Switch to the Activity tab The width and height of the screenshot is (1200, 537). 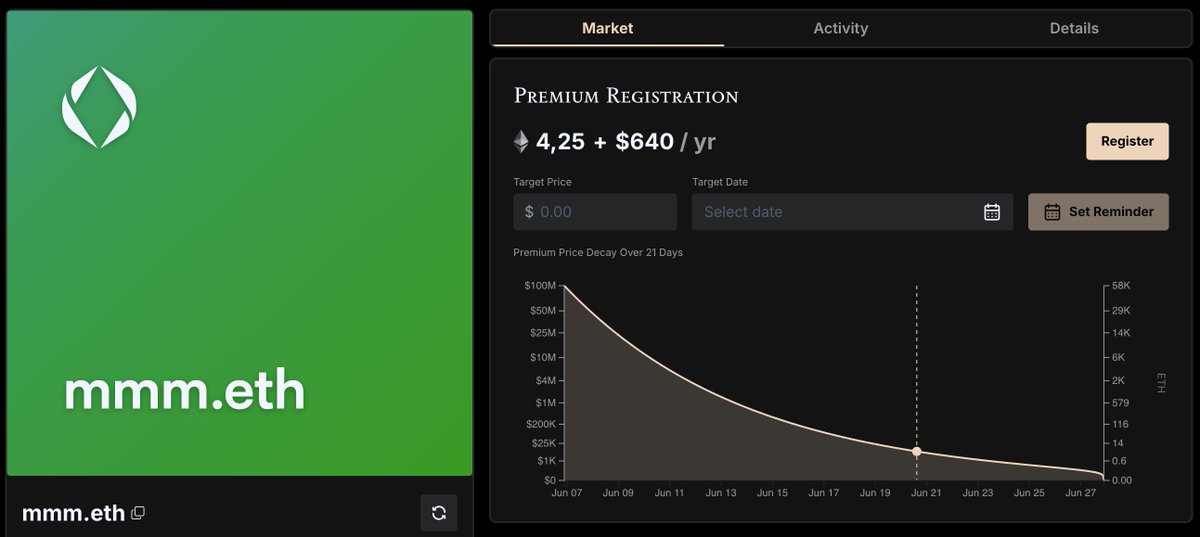tap(840, 28)
